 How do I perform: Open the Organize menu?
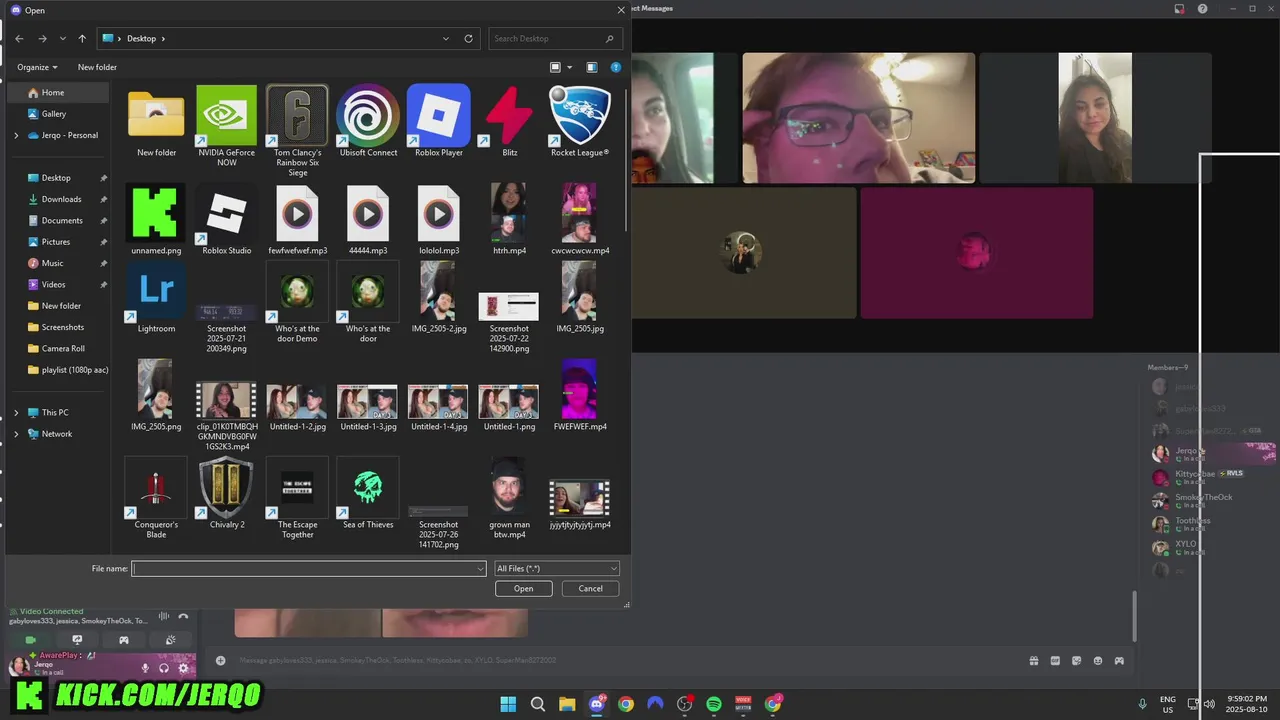pos(37,67)
